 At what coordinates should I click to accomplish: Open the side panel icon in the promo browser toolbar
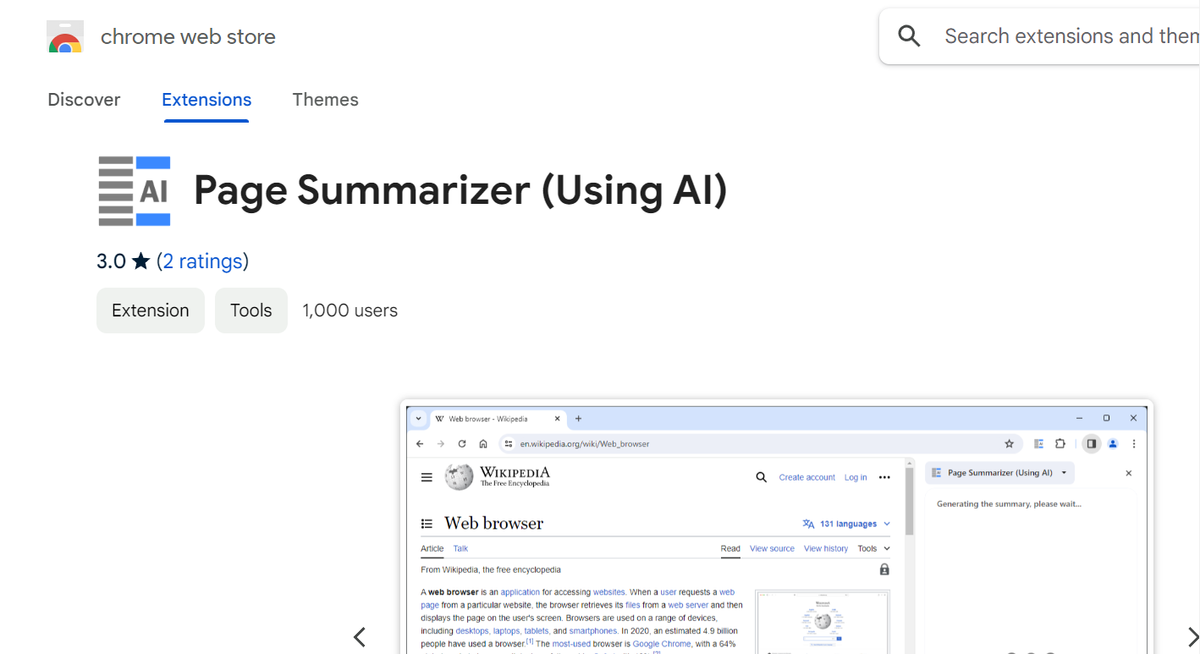click(1090, 443)
